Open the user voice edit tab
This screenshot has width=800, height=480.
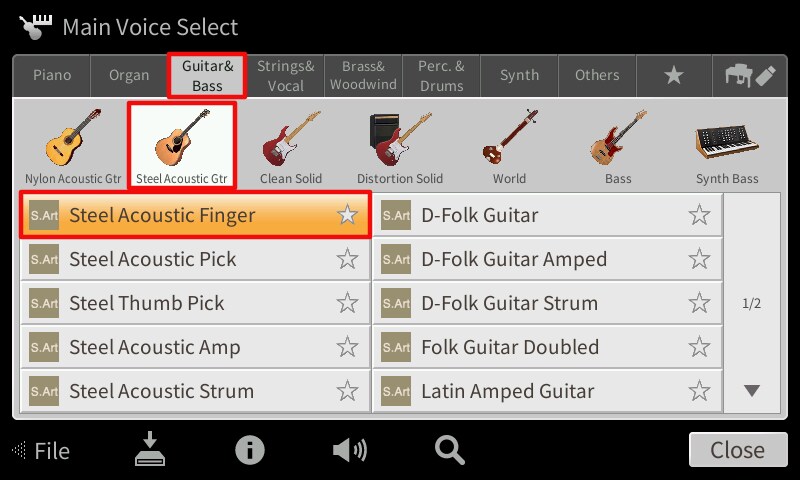pos(750,75)
